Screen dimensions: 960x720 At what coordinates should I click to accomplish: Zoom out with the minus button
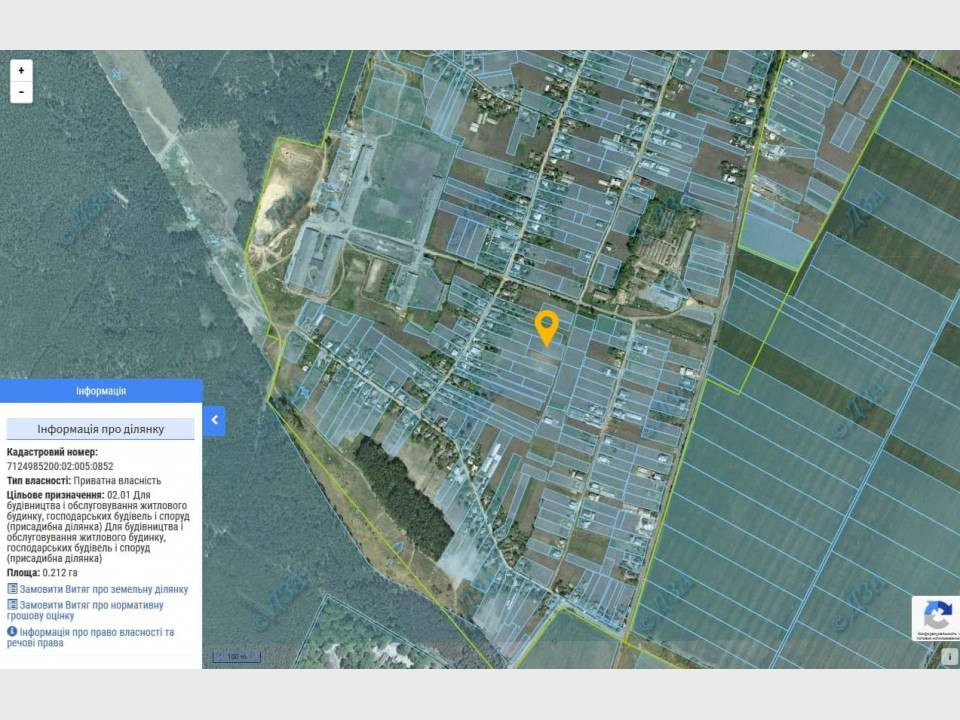coord(21,92)
